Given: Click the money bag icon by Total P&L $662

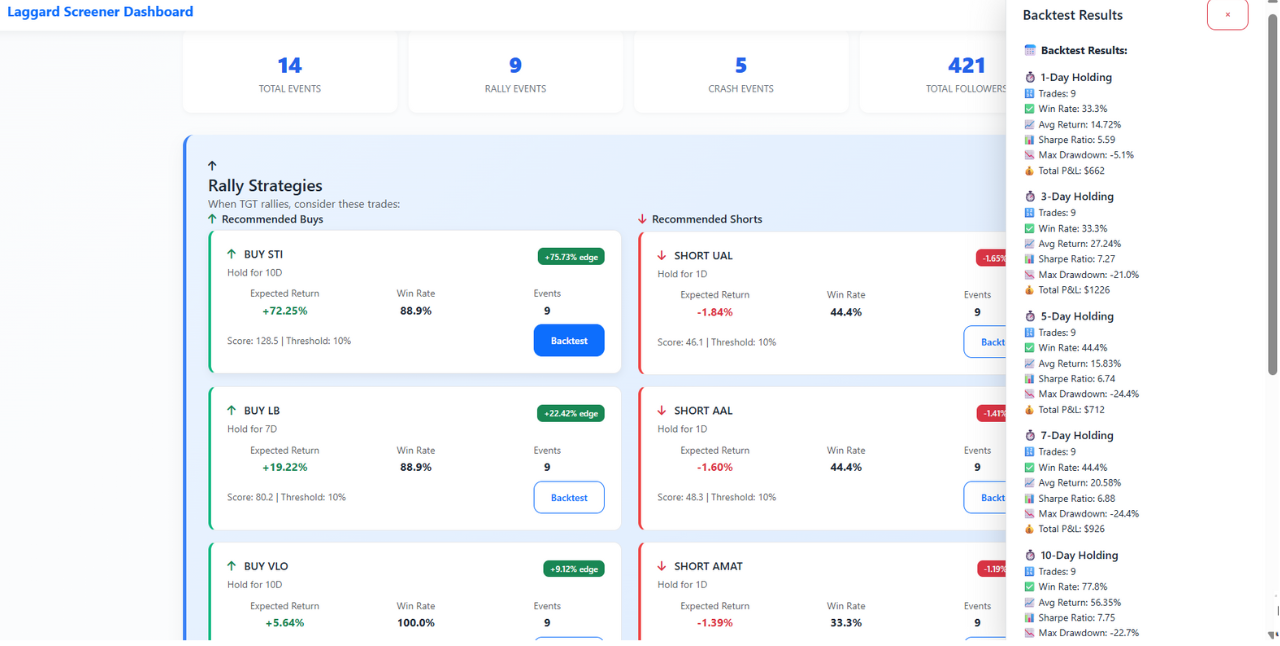Looking at the screenshot, I should (1030, 171).
